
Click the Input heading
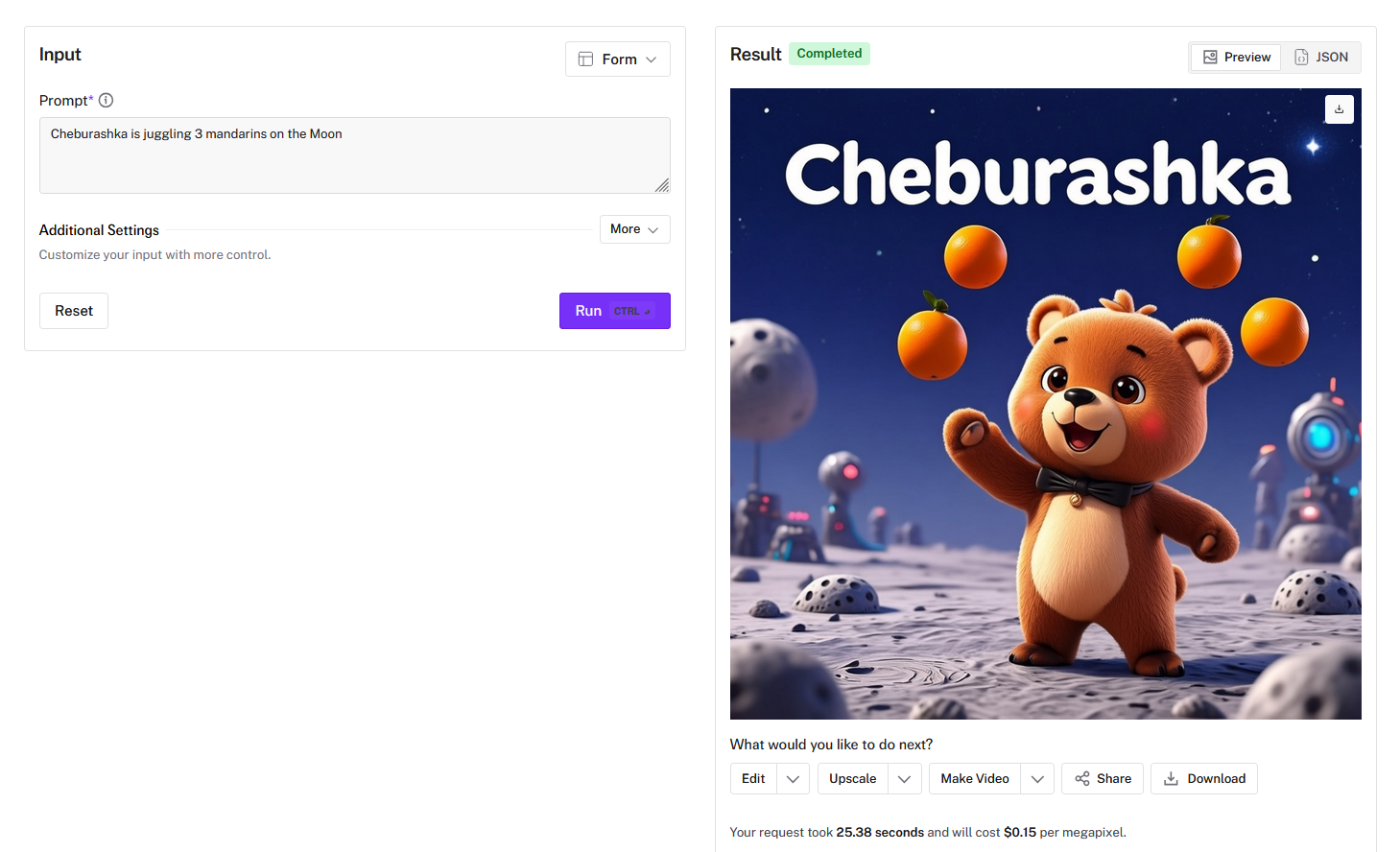[60, 55]
